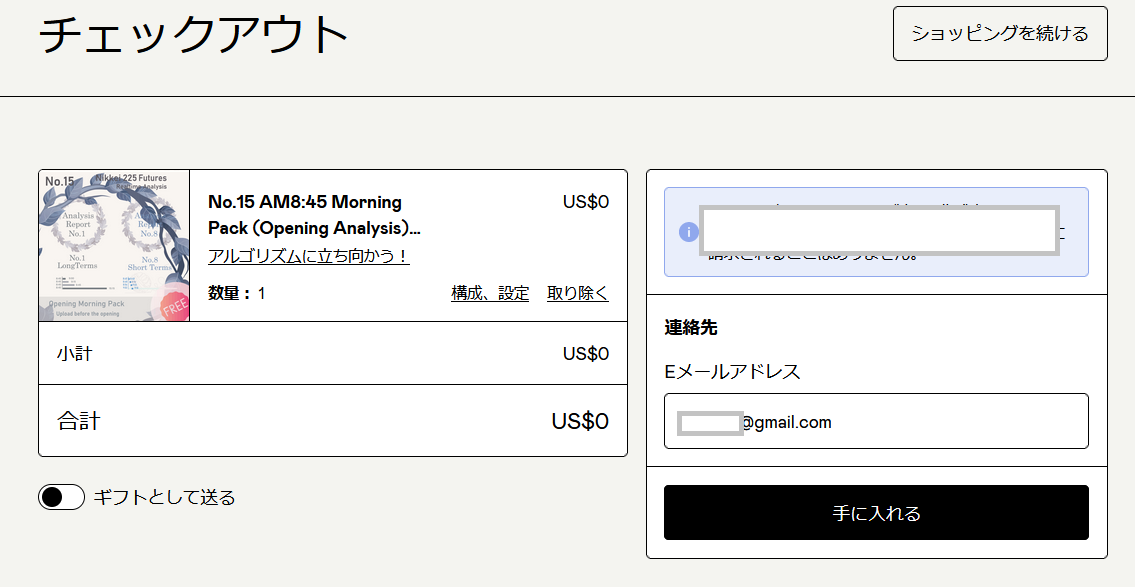The width and height of the screenshot is (1135, 587).
Task: Click the 合計 US$0 total amount
Action: [x=580, y=421]
